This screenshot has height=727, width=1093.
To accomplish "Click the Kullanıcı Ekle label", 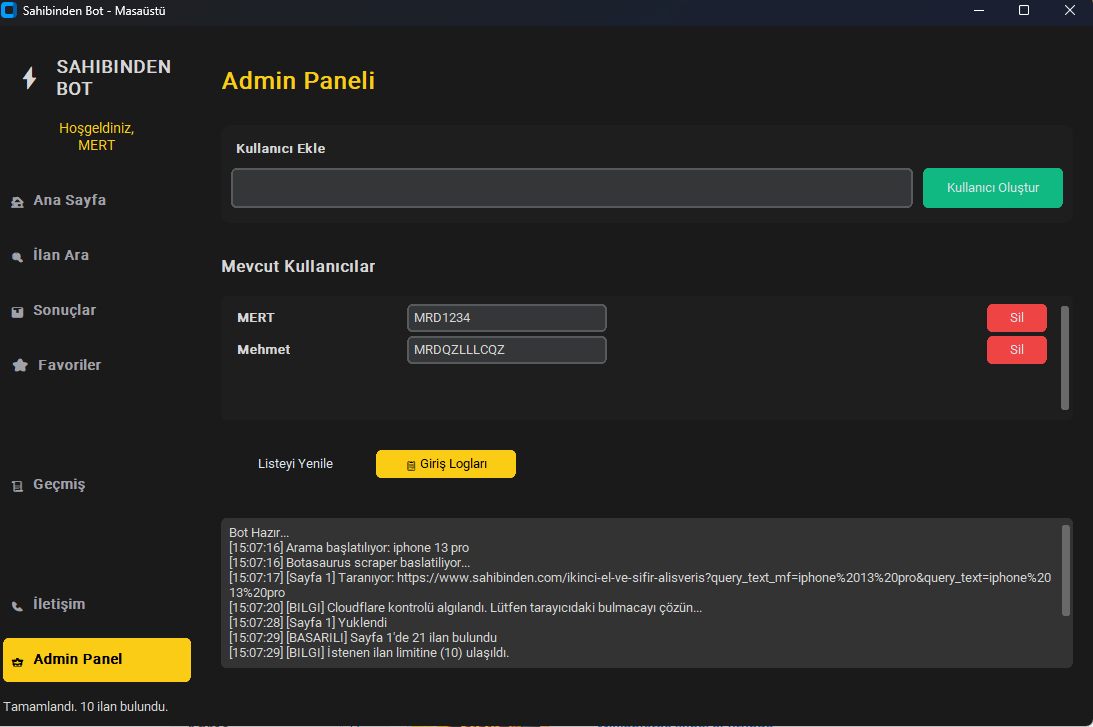I will 281,148.
